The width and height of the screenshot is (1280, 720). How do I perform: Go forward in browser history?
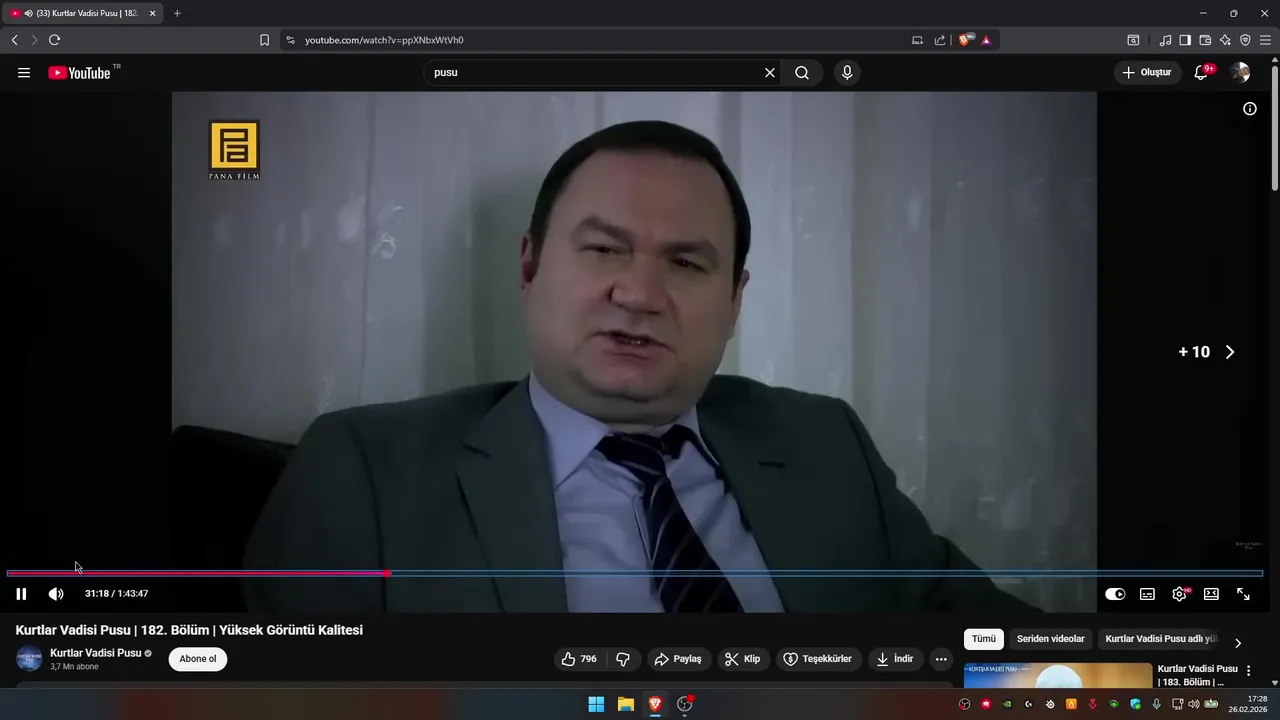[34, 40]
